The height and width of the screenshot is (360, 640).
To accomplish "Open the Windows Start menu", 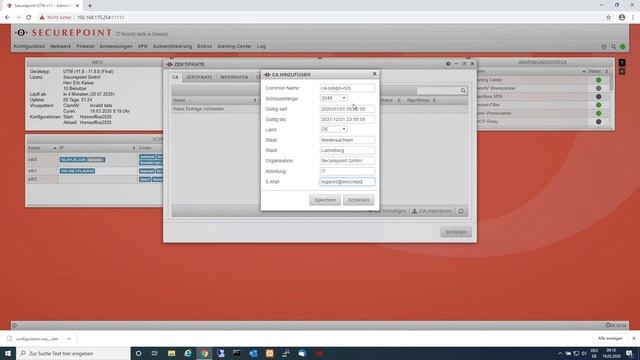I will pos(8,353).
